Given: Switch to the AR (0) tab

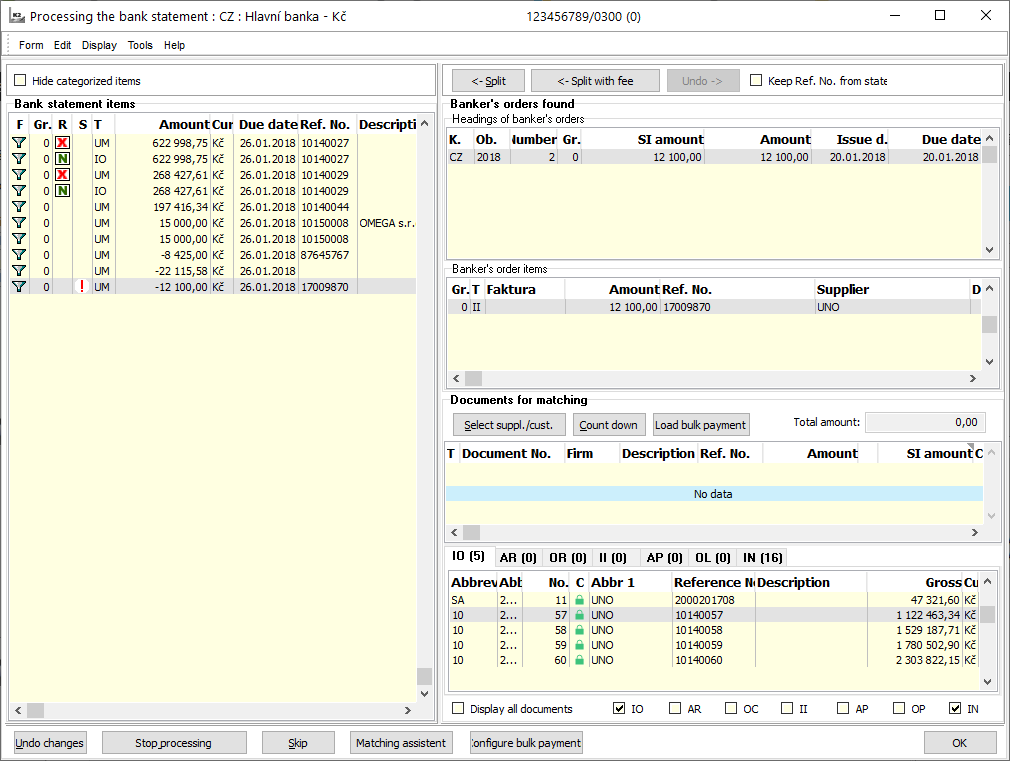Looking at the screenshot, I should coord(518,557).
